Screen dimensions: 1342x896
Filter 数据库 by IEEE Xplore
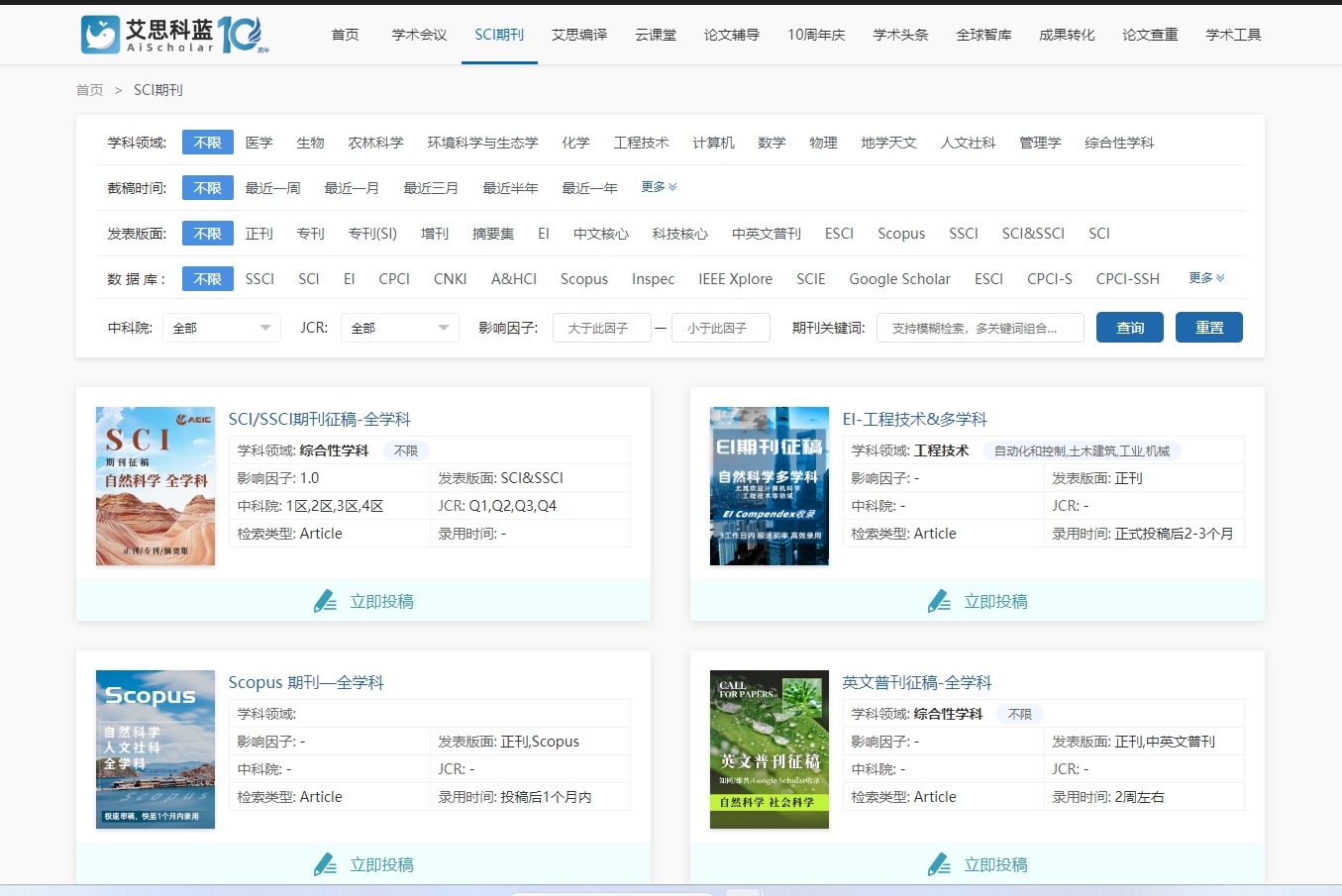pos(736,279)
